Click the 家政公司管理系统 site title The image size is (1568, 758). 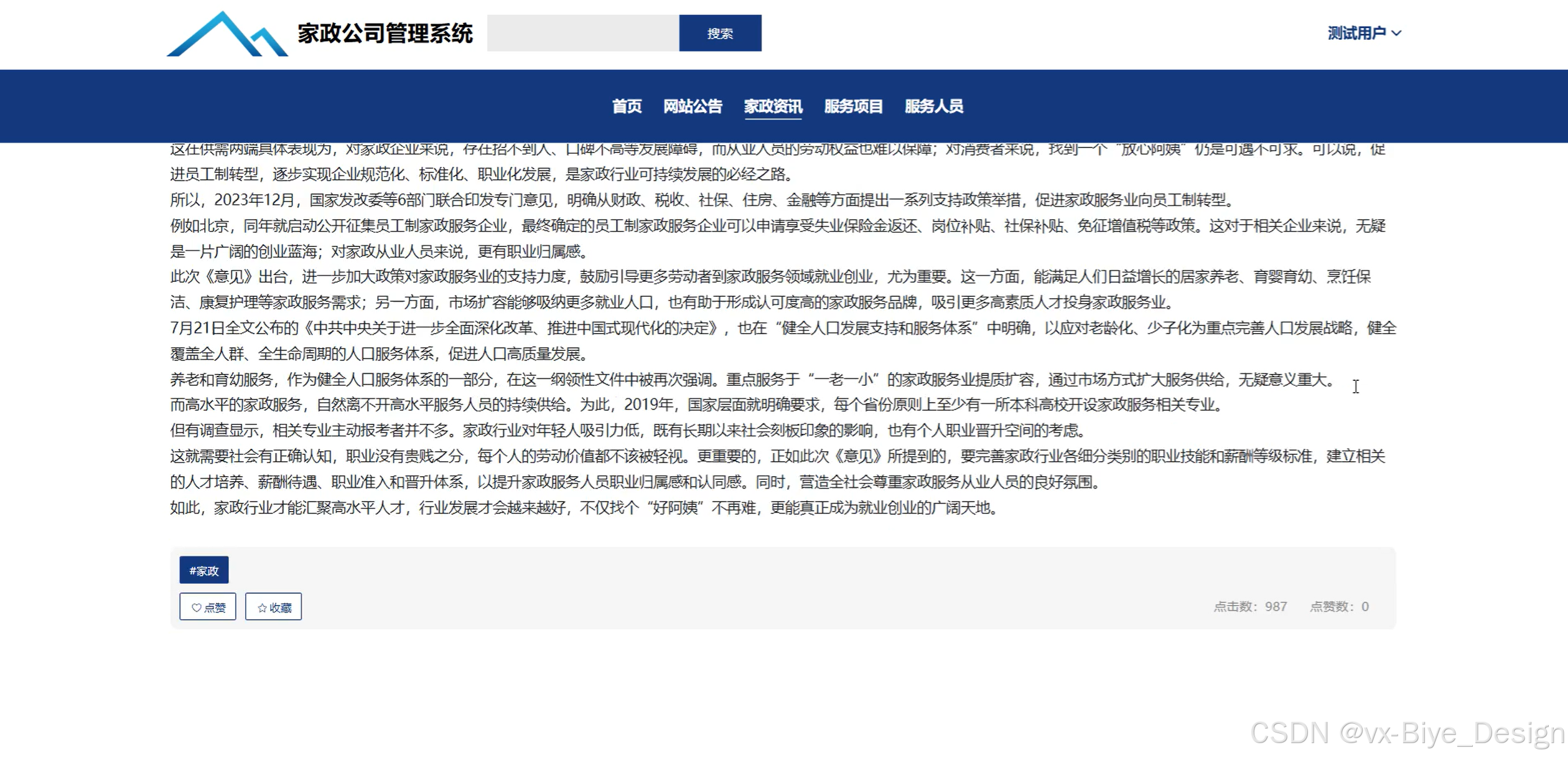(385, 34)
